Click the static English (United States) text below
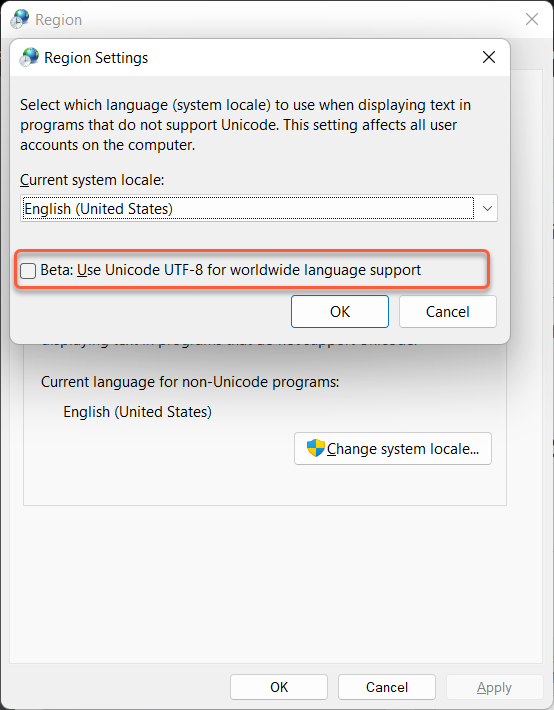 click(137, 412)
